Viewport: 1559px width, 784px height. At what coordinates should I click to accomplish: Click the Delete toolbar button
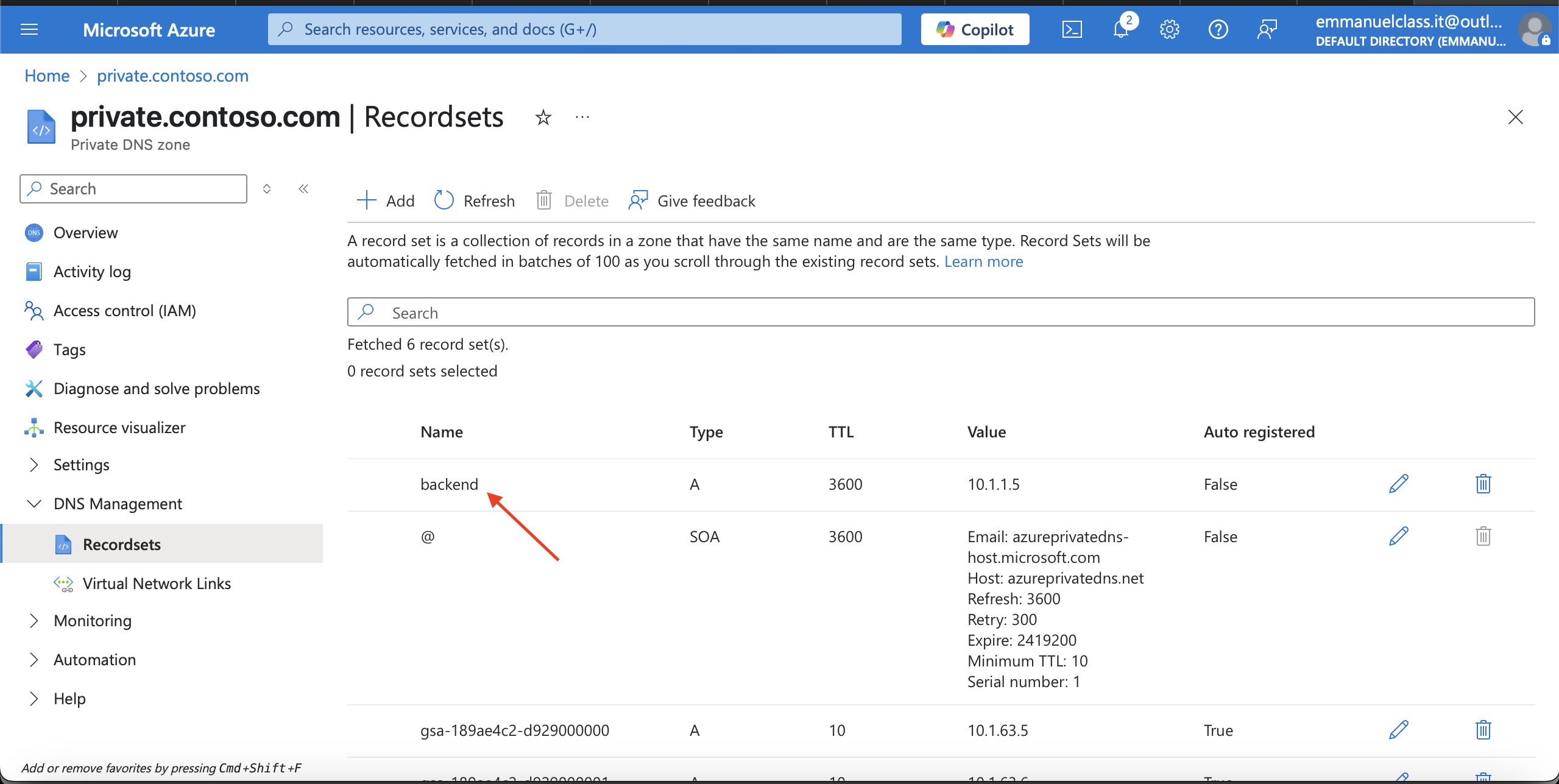[x=572, y=200]
